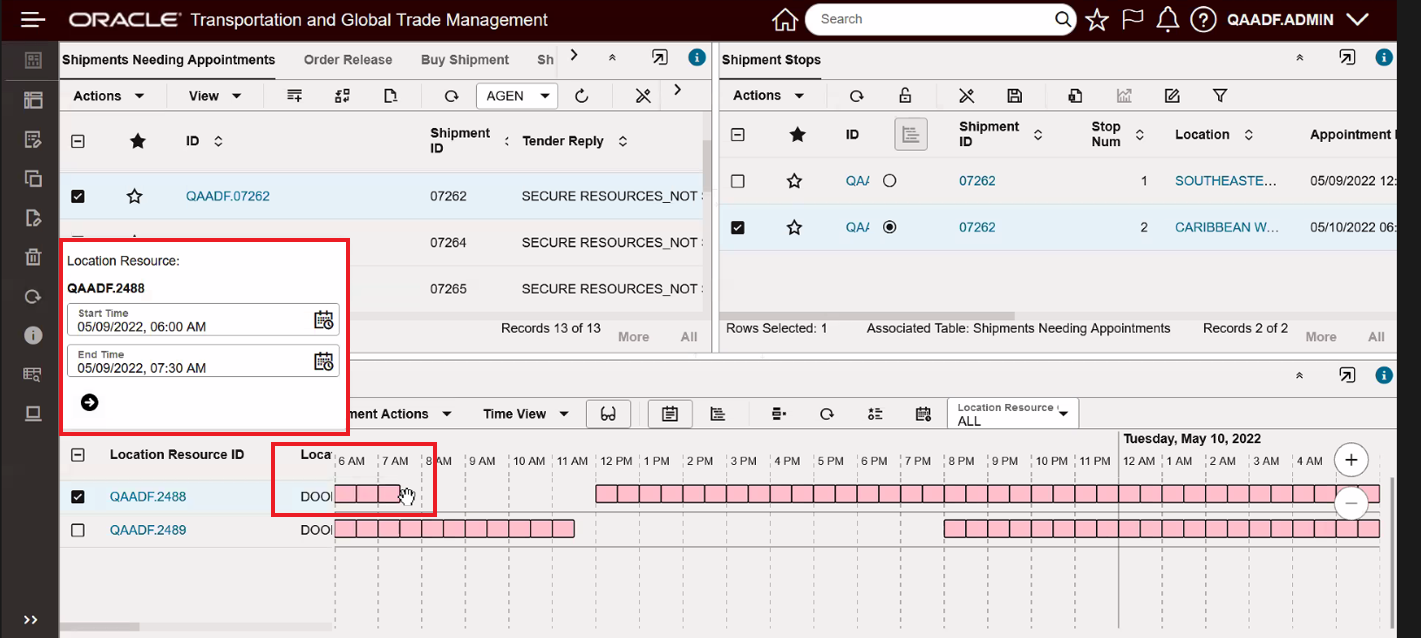Open Start Time calendar picker
The height and width of the screenshot is (638, 1421).
pos(323,320)
